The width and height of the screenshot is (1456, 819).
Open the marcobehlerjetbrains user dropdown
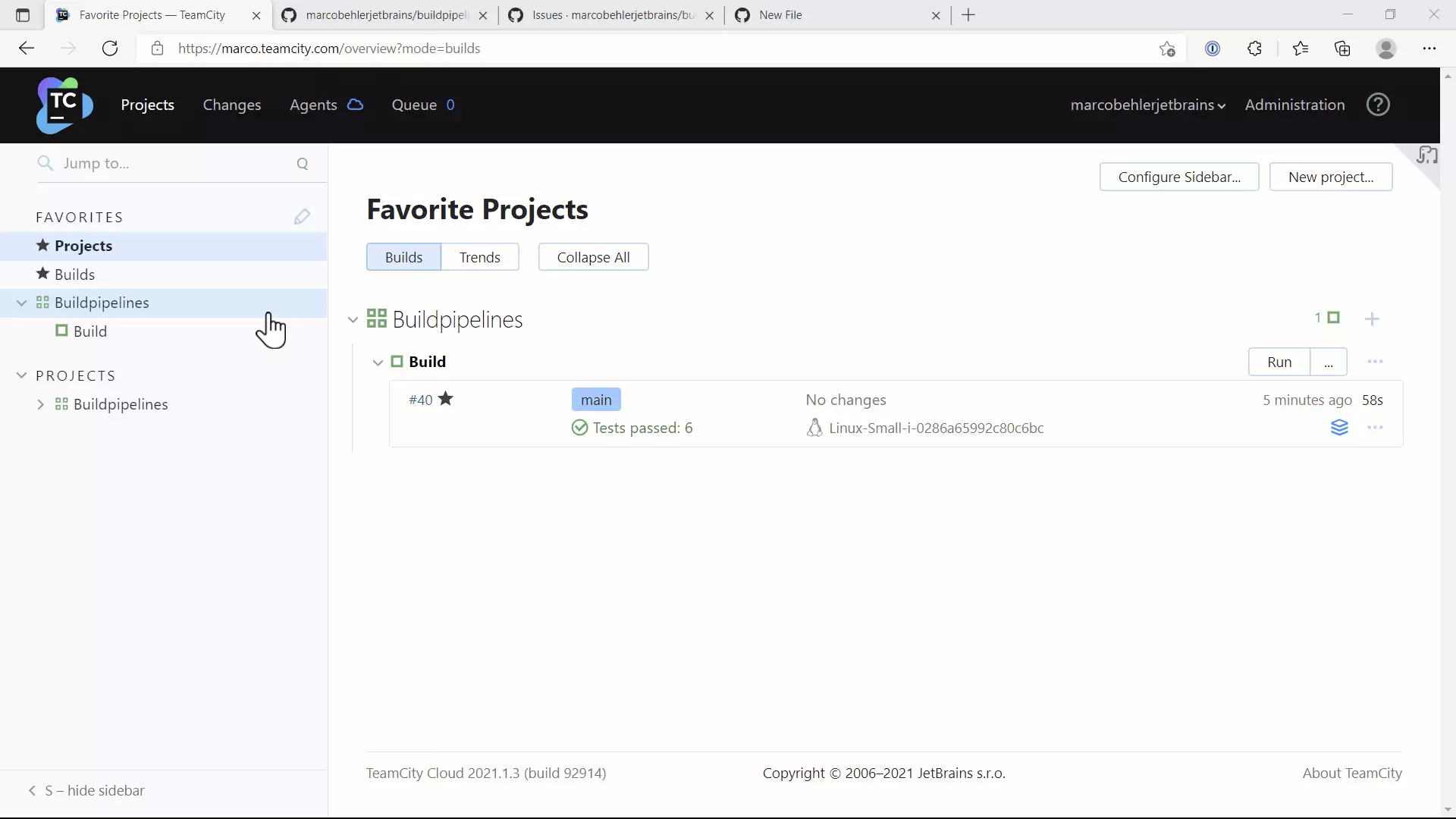[x=1147, y=105]
